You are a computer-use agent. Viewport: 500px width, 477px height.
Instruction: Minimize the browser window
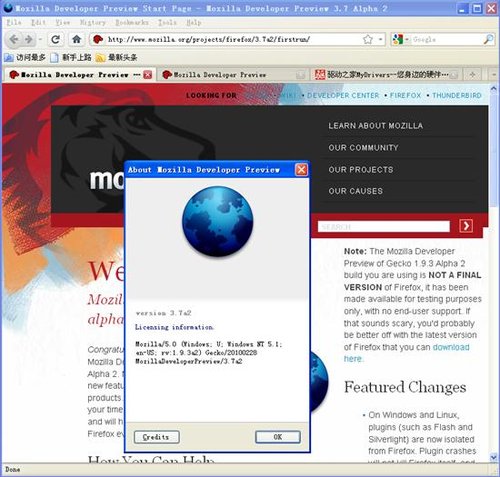(462, 9)
